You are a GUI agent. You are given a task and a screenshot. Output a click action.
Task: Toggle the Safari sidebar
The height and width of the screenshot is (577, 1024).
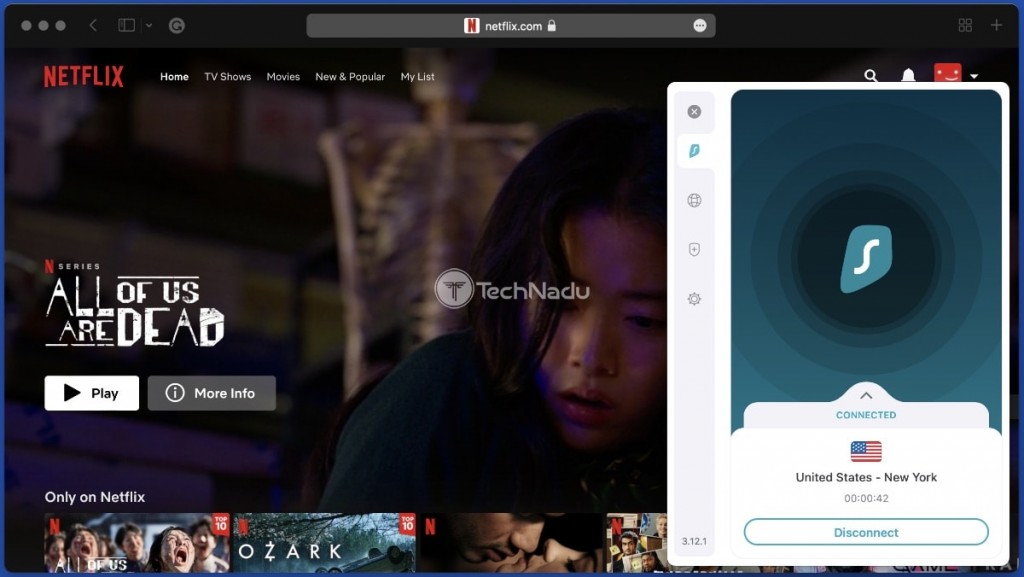point(126,25)
